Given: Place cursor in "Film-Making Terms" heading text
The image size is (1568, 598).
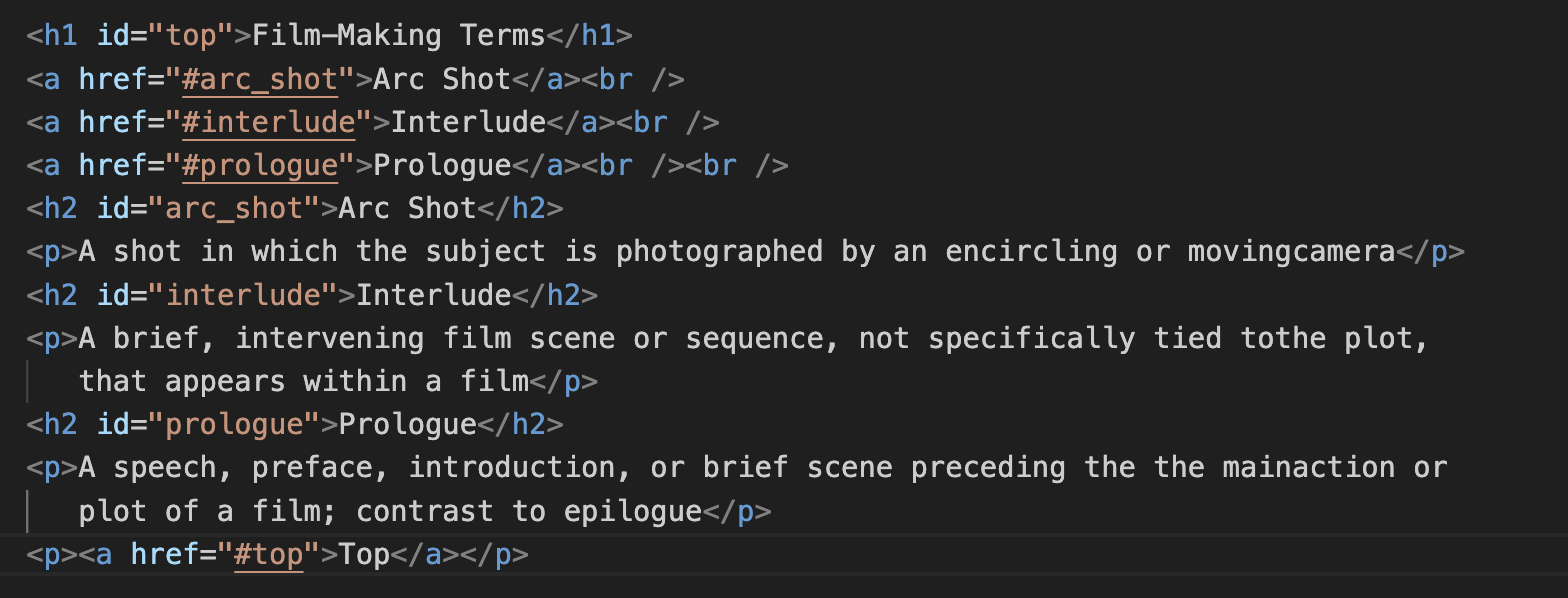Looking at the screenshot, I should pyautogui.click(x=398, y=36).
